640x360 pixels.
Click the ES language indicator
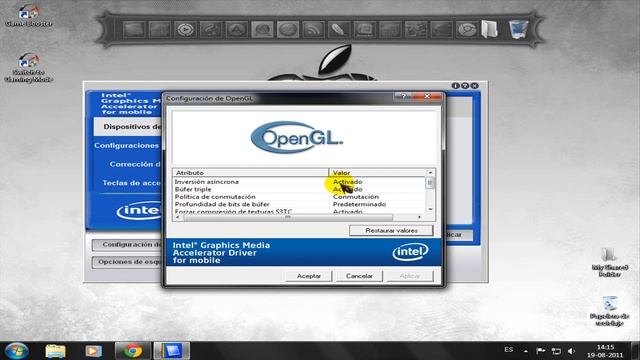[509, 350]
